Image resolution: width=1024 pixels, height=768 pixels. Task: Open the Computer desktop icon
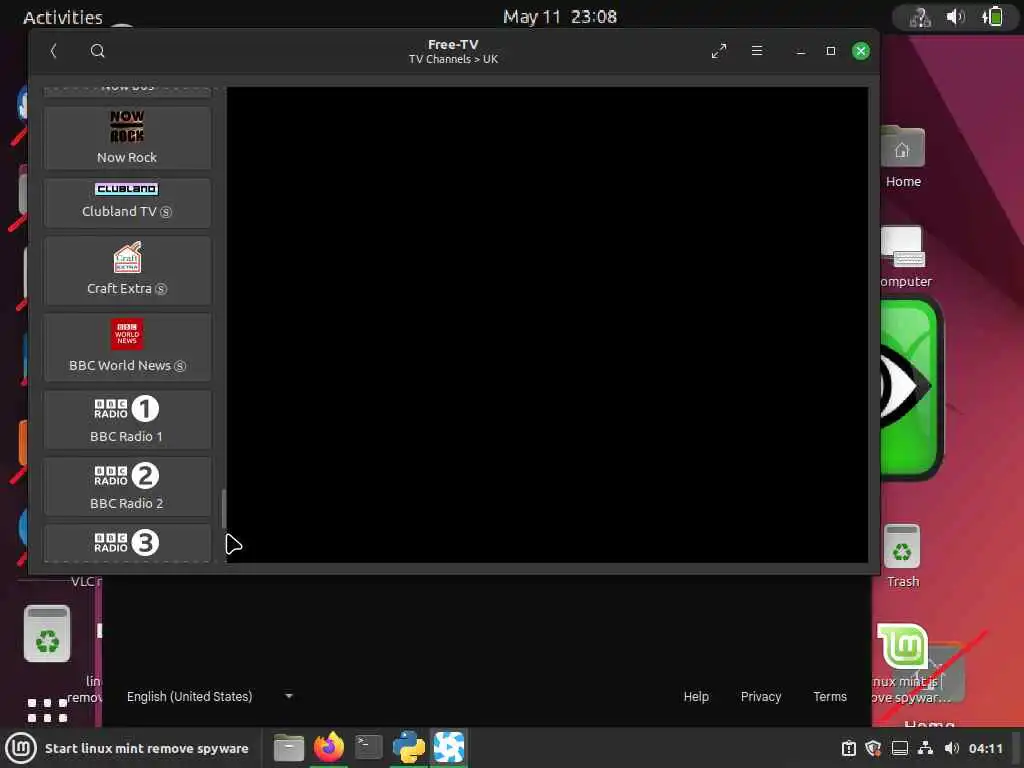coord(904,257)
